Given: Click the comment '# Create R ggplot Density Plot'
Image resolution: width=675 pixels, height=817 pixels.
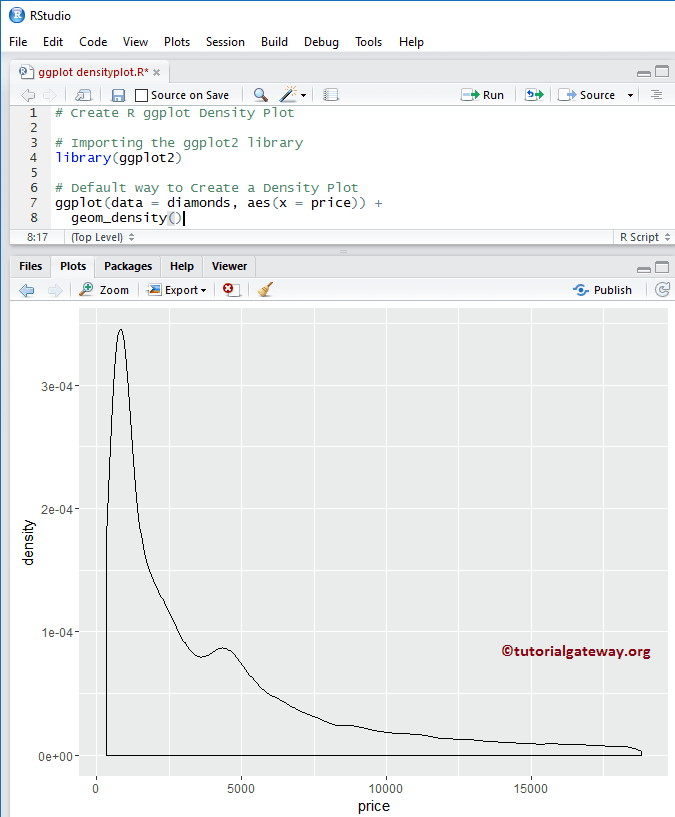Looking at the screenshot, I should (175, 113).
